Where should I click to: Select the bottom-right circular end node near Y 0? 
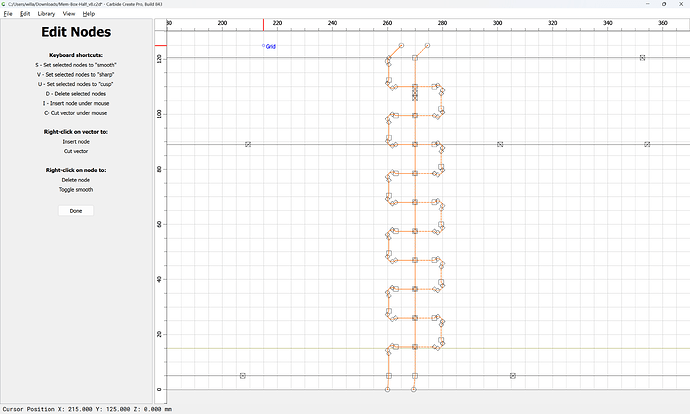414,389
